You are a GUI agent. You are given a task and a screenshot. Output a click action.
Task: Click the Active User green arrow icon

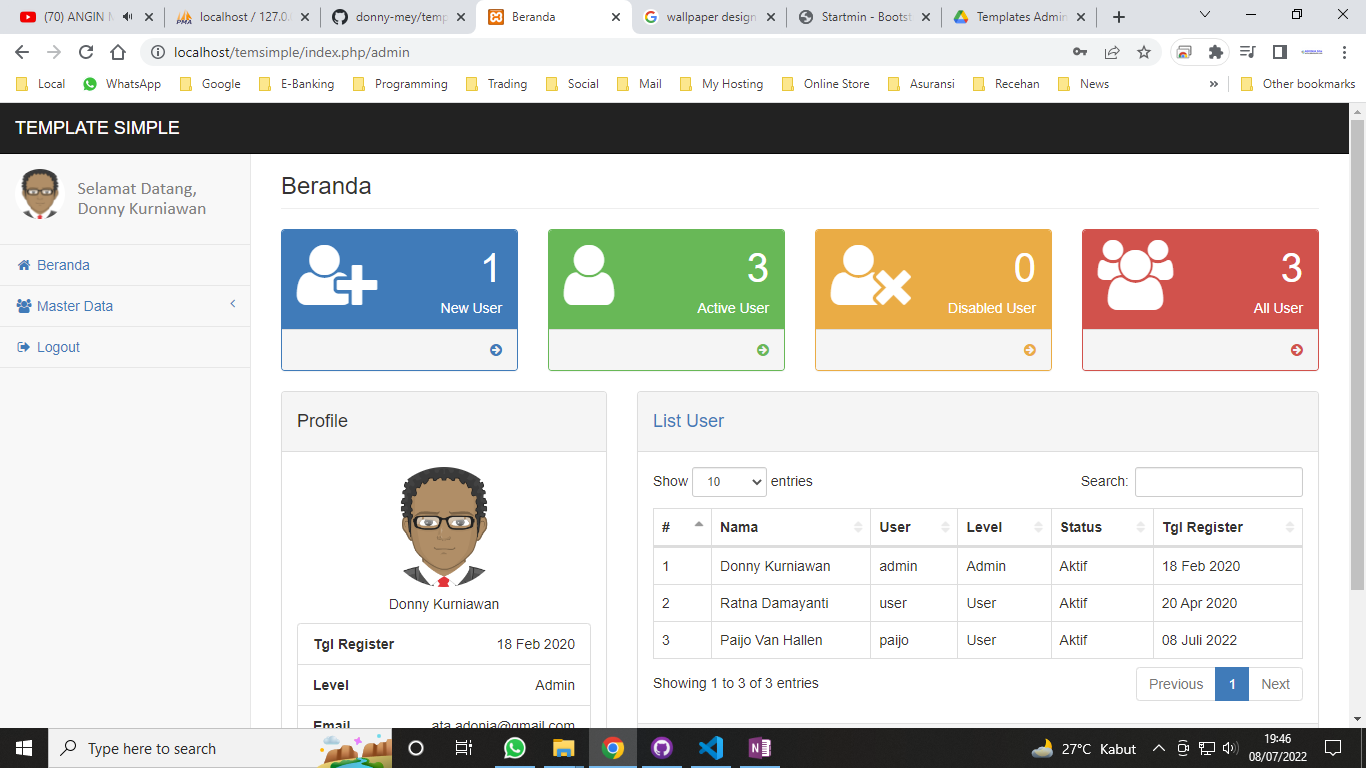point(763,350)
